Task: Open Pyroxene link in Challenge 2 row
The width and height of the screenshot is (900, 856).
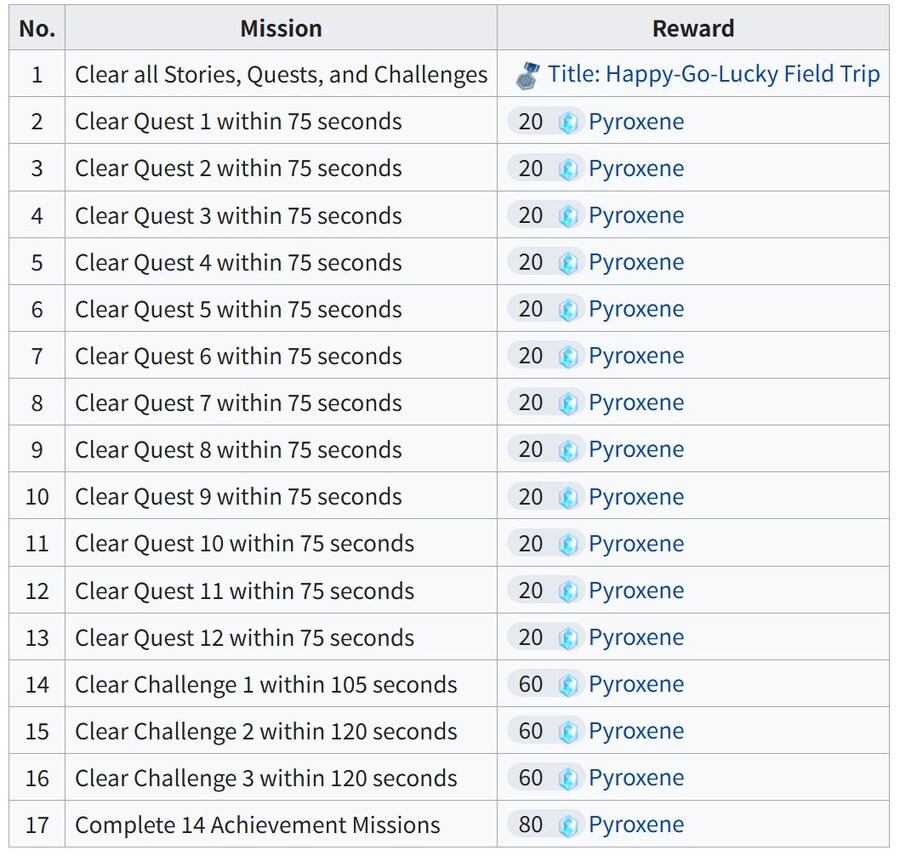Action: click(x=636, y=731)
